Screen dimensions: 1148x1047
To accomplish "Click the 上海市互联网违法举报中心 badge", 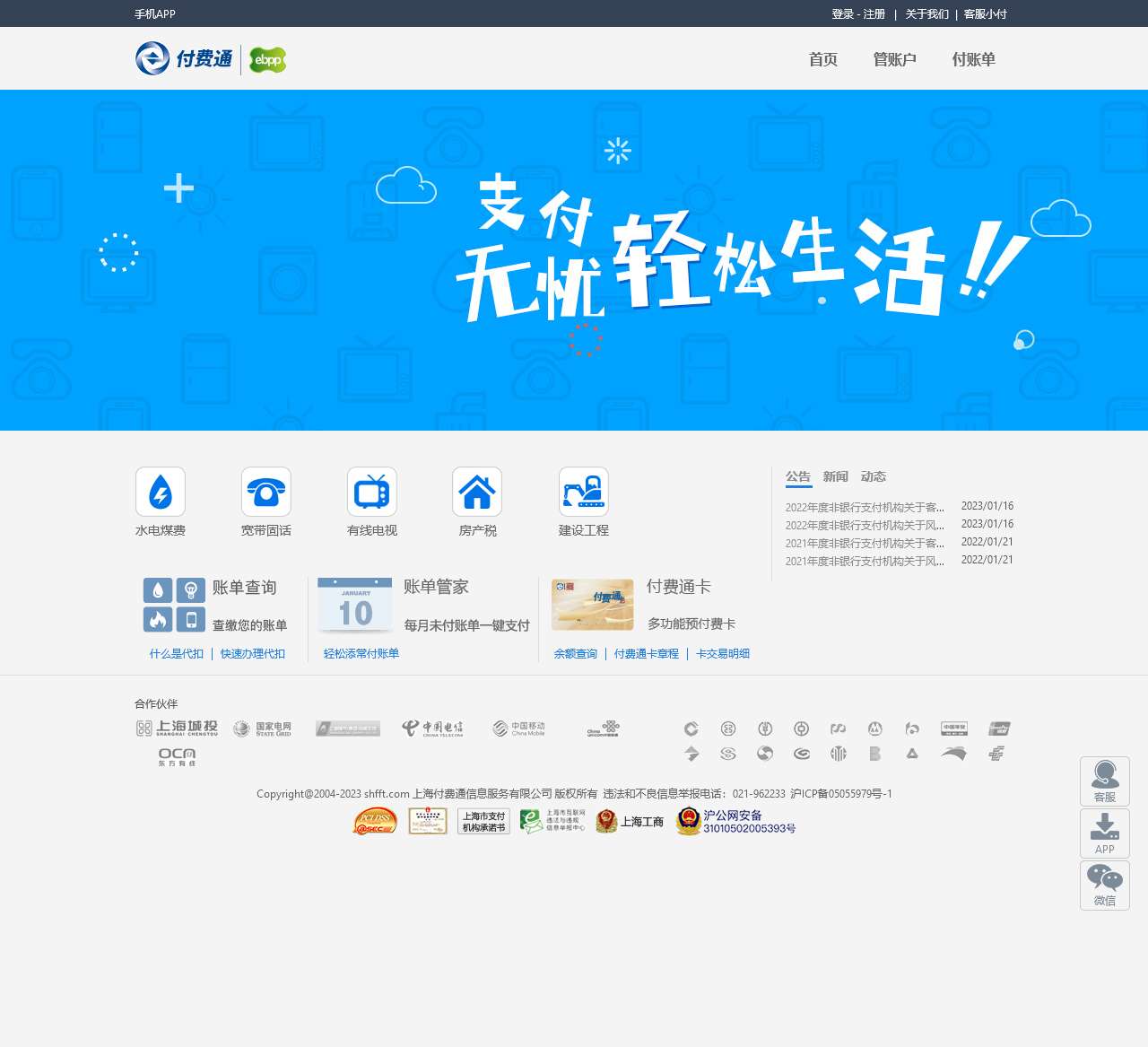I will (552, 821).
